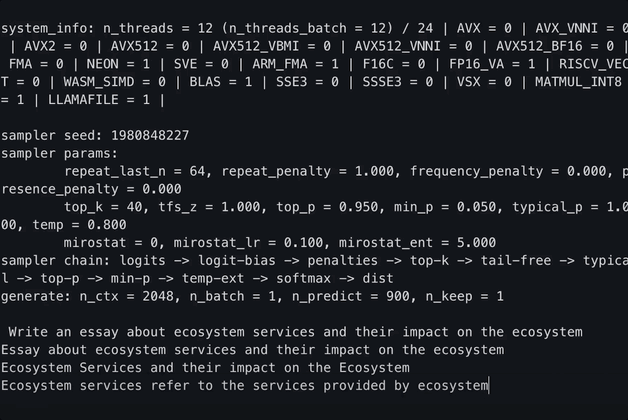Click the 'softmax' step in sampler chain
The height and width of the screenshot is (420, 628).
click(x=304, y=278)
